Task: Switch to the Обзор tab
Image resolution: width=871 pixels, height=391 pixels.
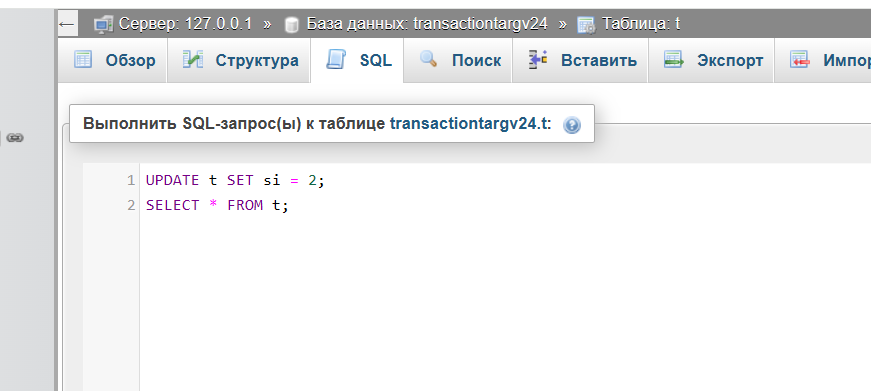Action: click(x=113, y=60)
